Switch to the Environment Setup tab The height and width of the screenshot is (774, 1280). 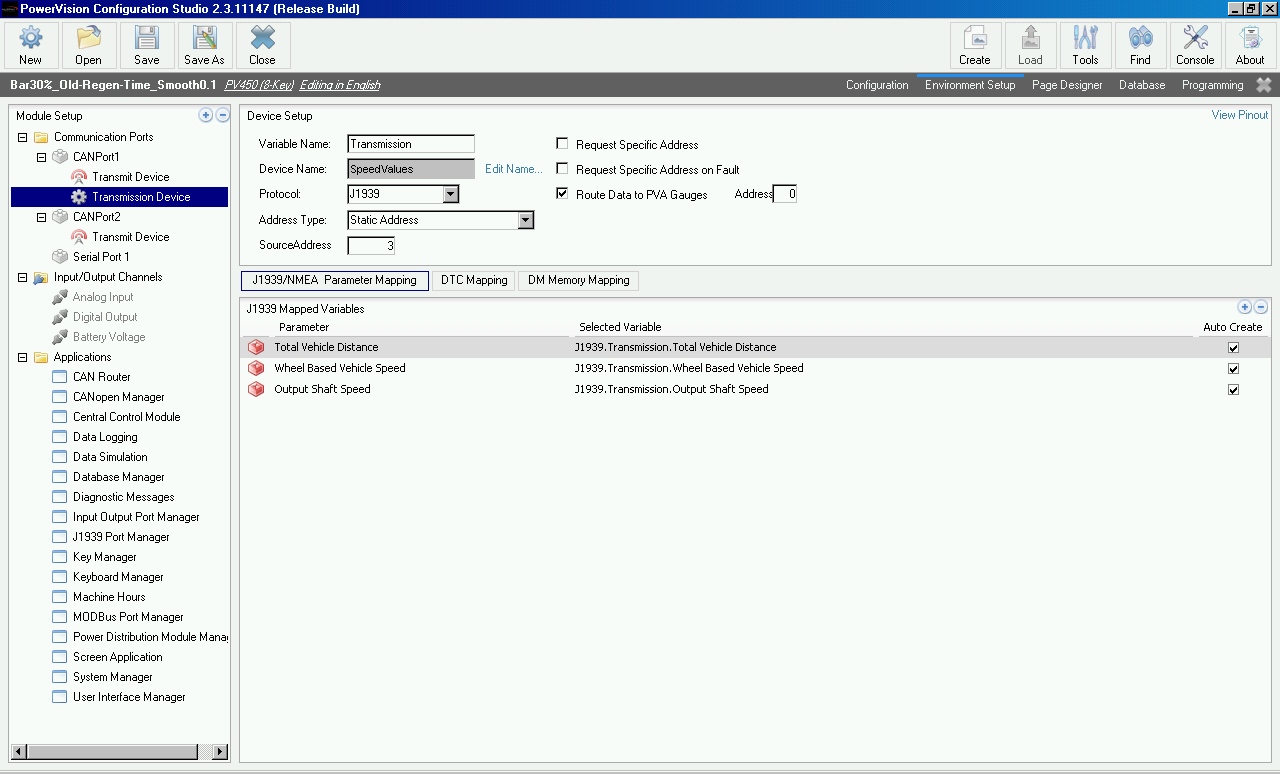970,85
